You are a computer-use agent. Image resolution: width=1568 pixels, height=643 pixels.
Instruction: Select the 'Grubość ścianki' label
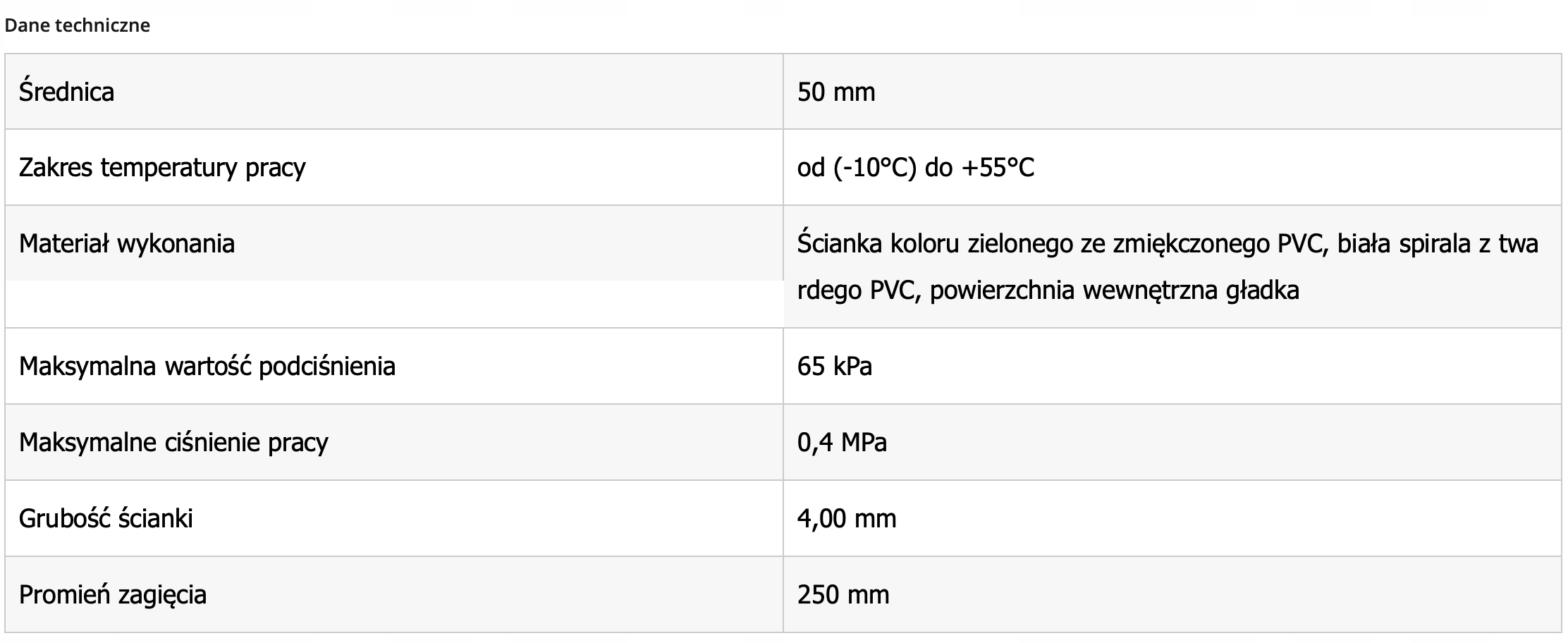coord(106,518)
